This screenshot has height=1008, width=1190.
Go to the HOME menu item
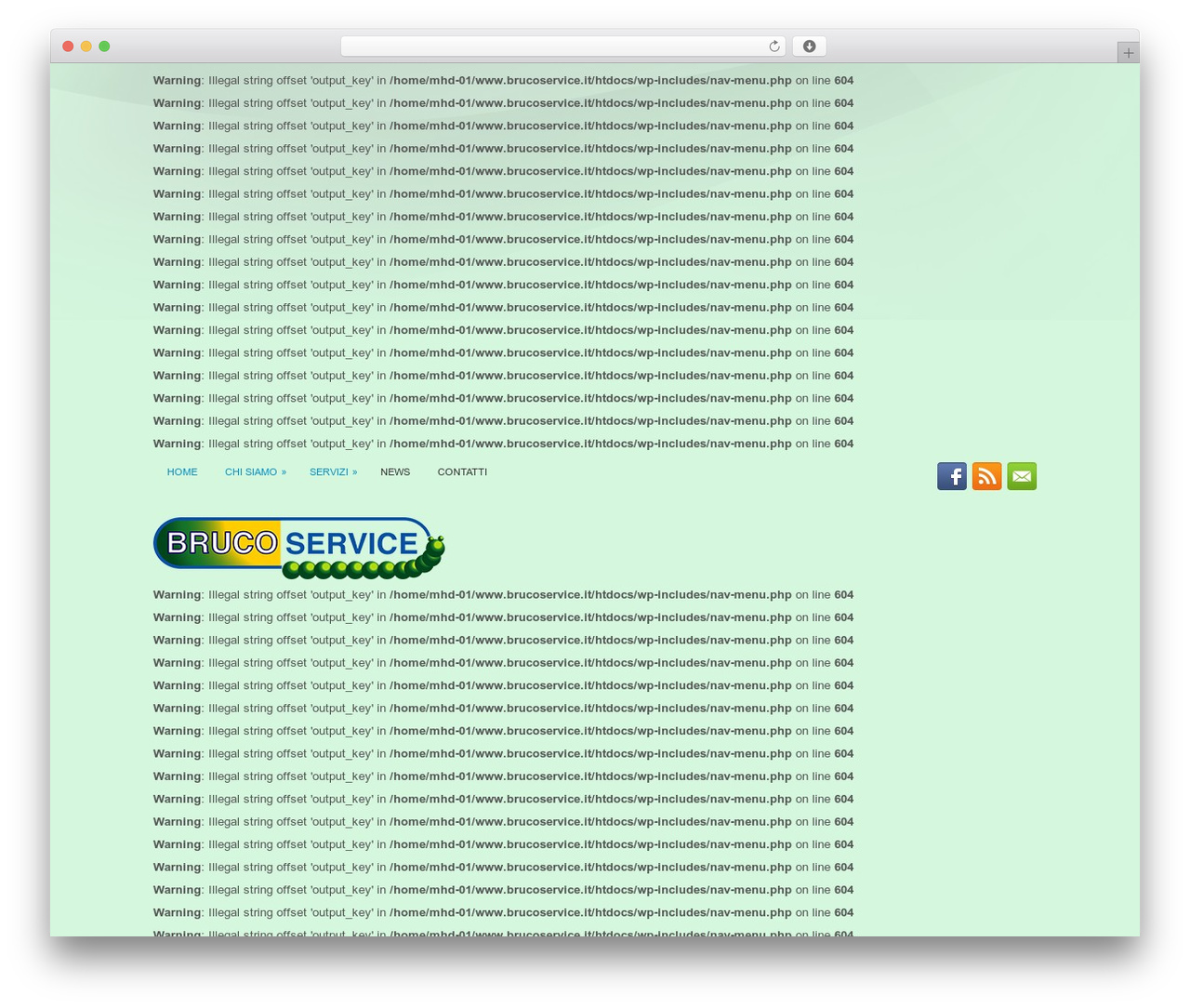coord(182,472)
